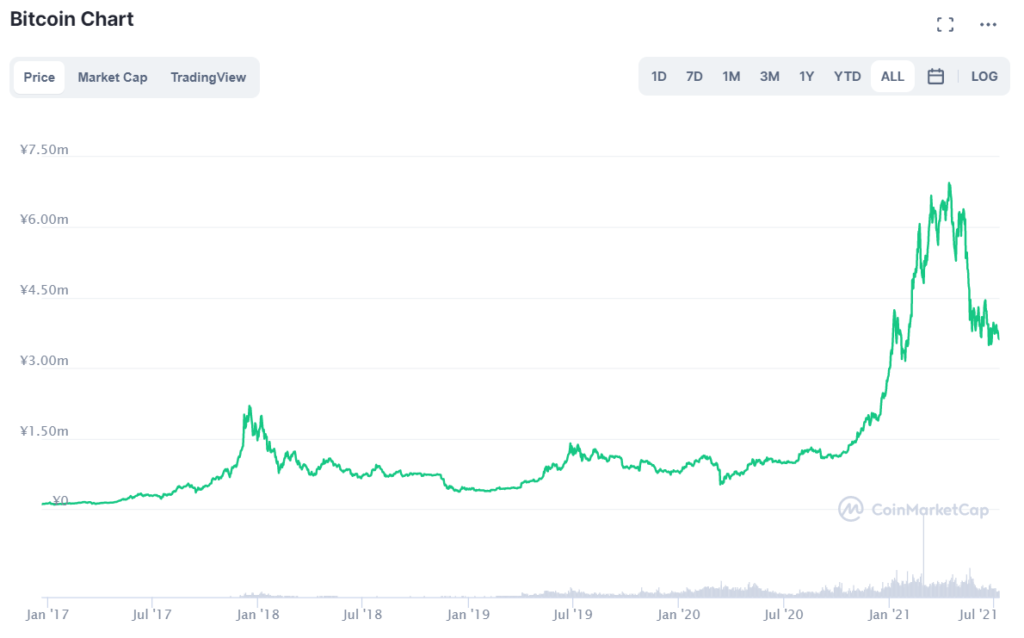Select the ALL time range

tap(892, 76)
